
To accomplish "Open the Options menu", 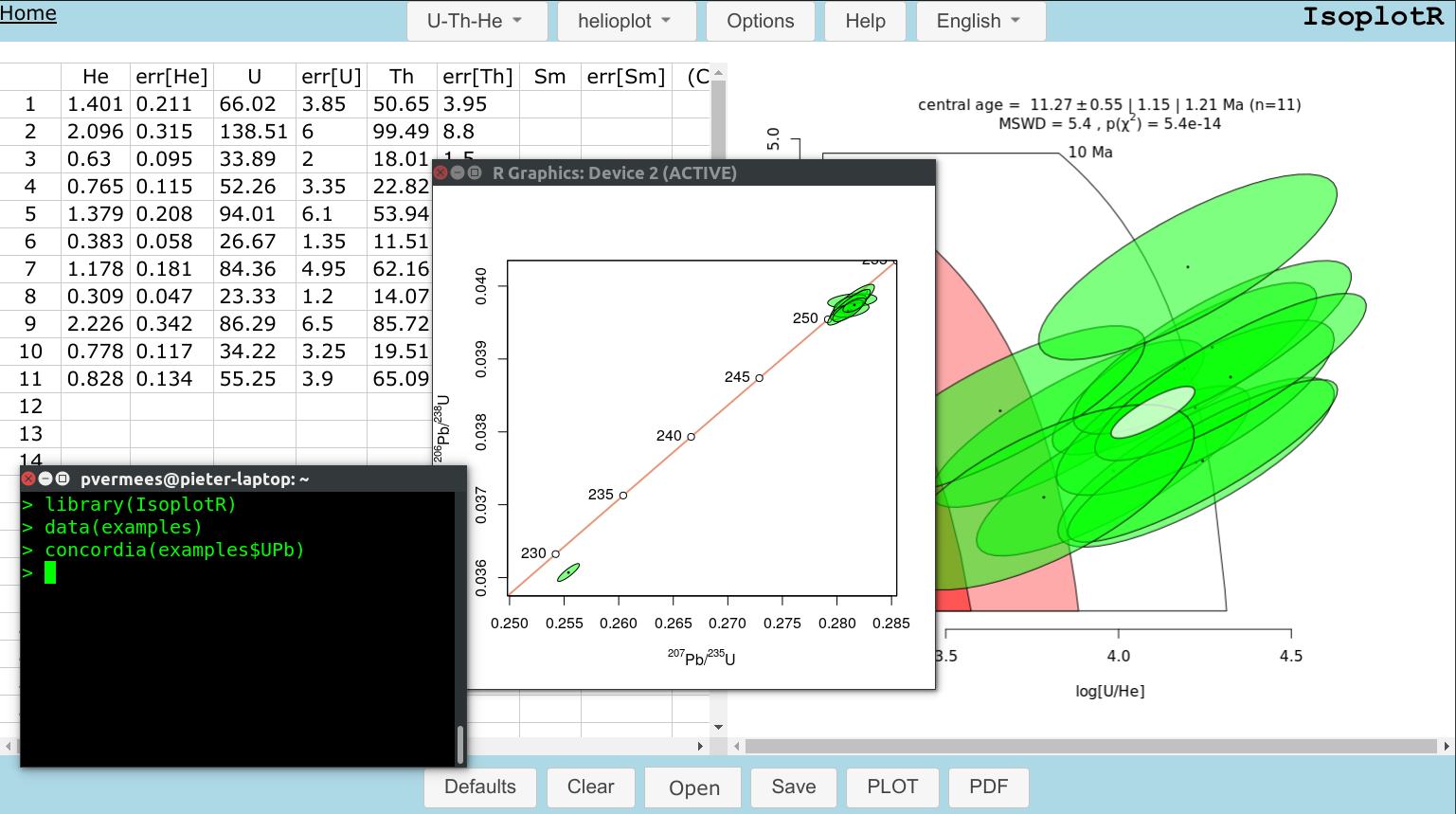I will [760, 21].
